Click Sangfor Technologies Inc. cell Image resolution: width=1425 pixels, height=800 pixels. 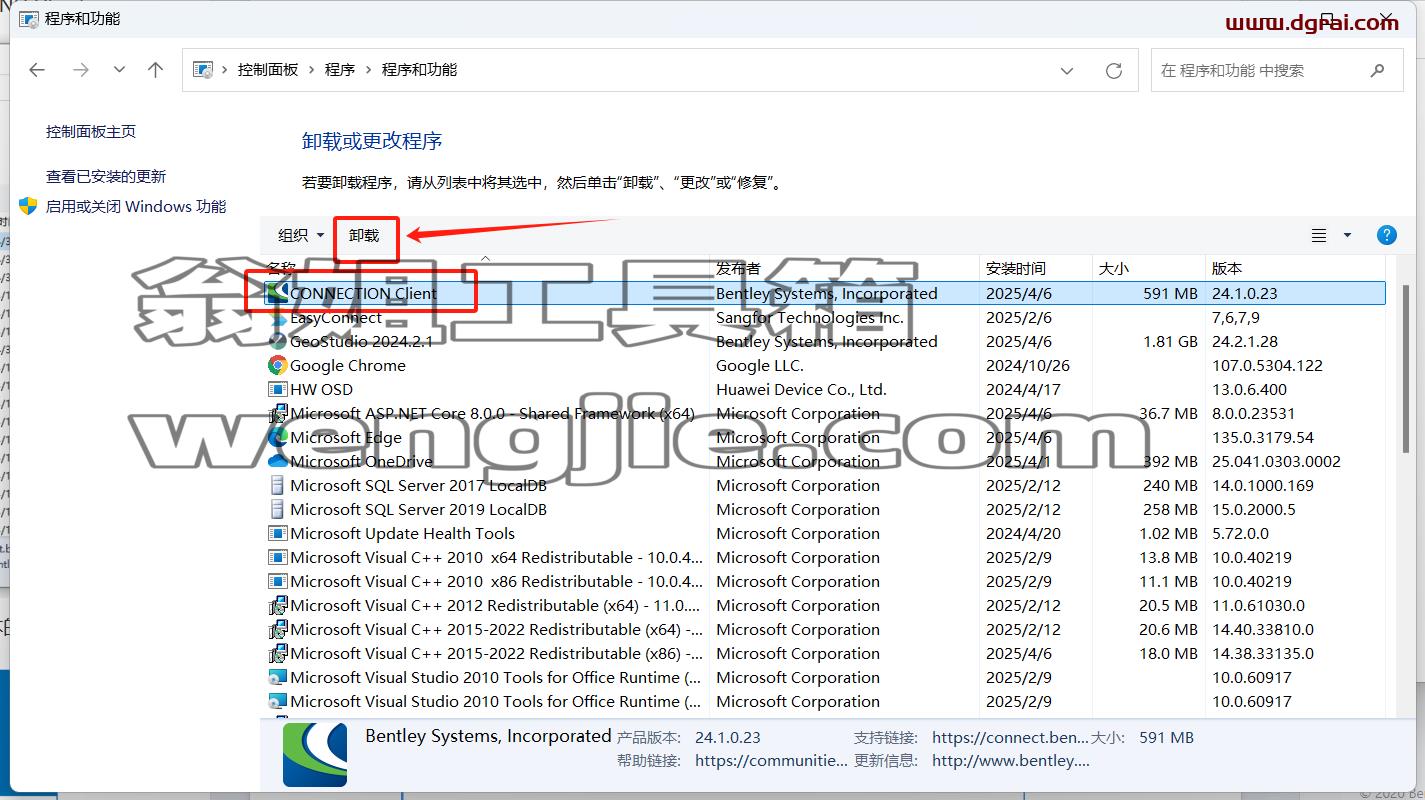coord(810,318)
